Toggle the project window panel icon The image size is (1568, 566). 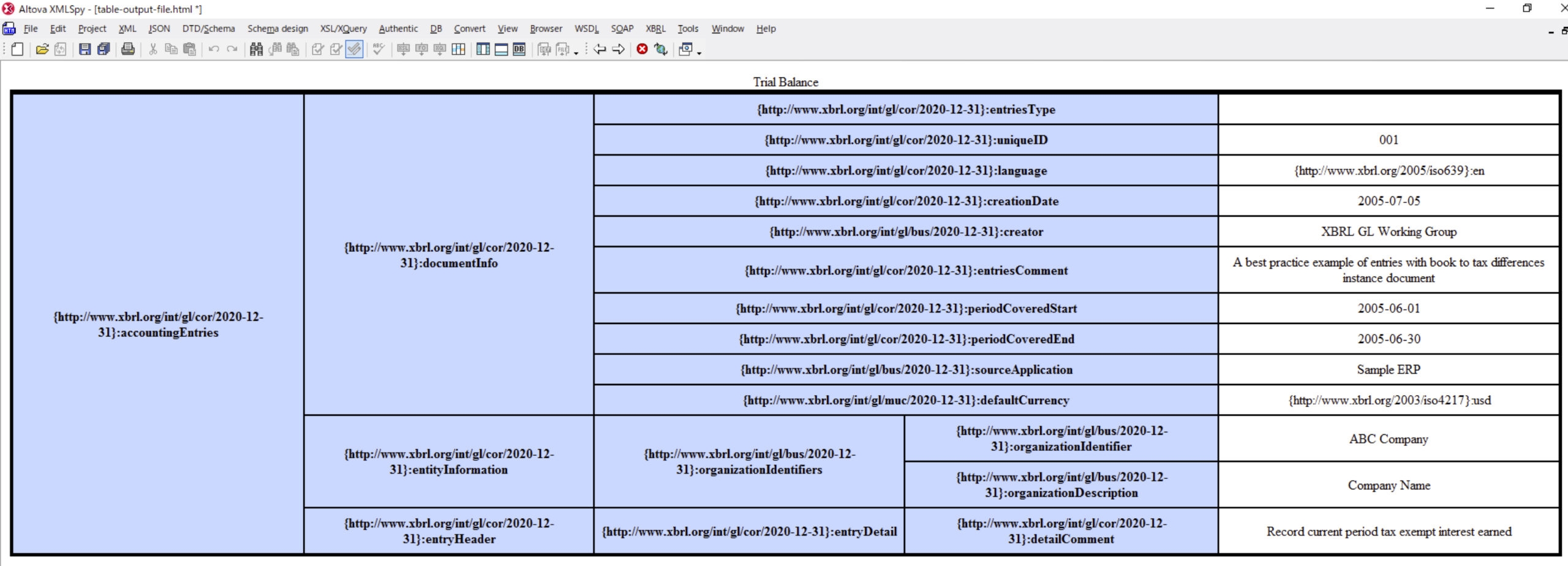coord(483,49)
